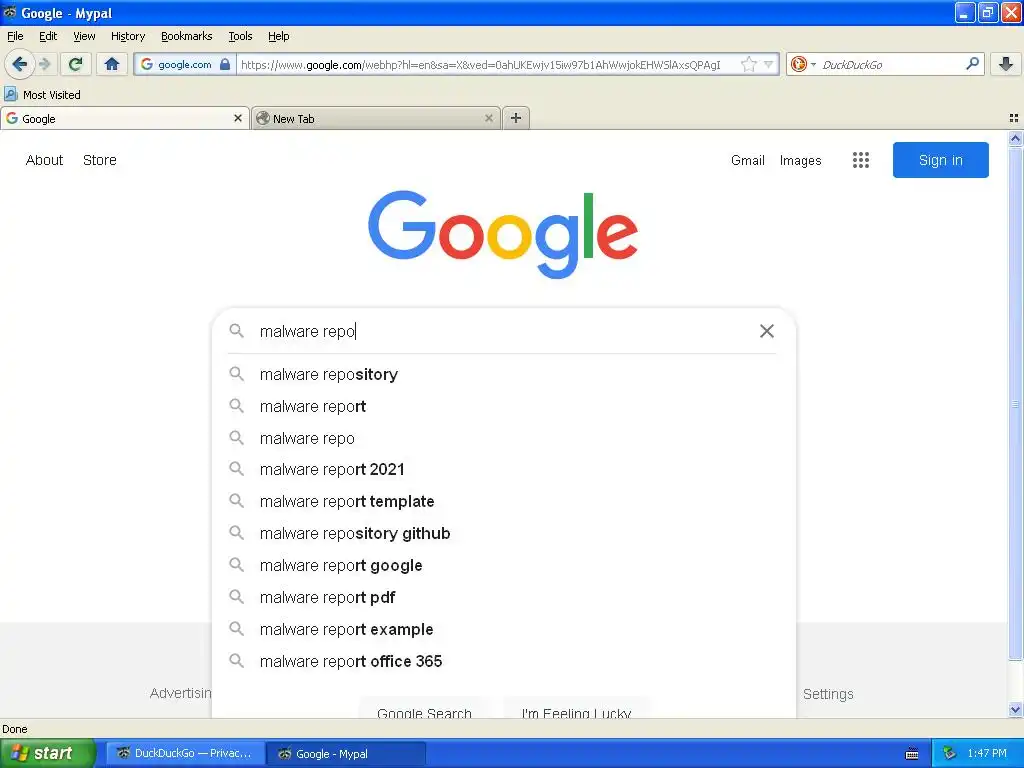Show the list all tabs button
Screen dimensions: 1024x768
1014,118
